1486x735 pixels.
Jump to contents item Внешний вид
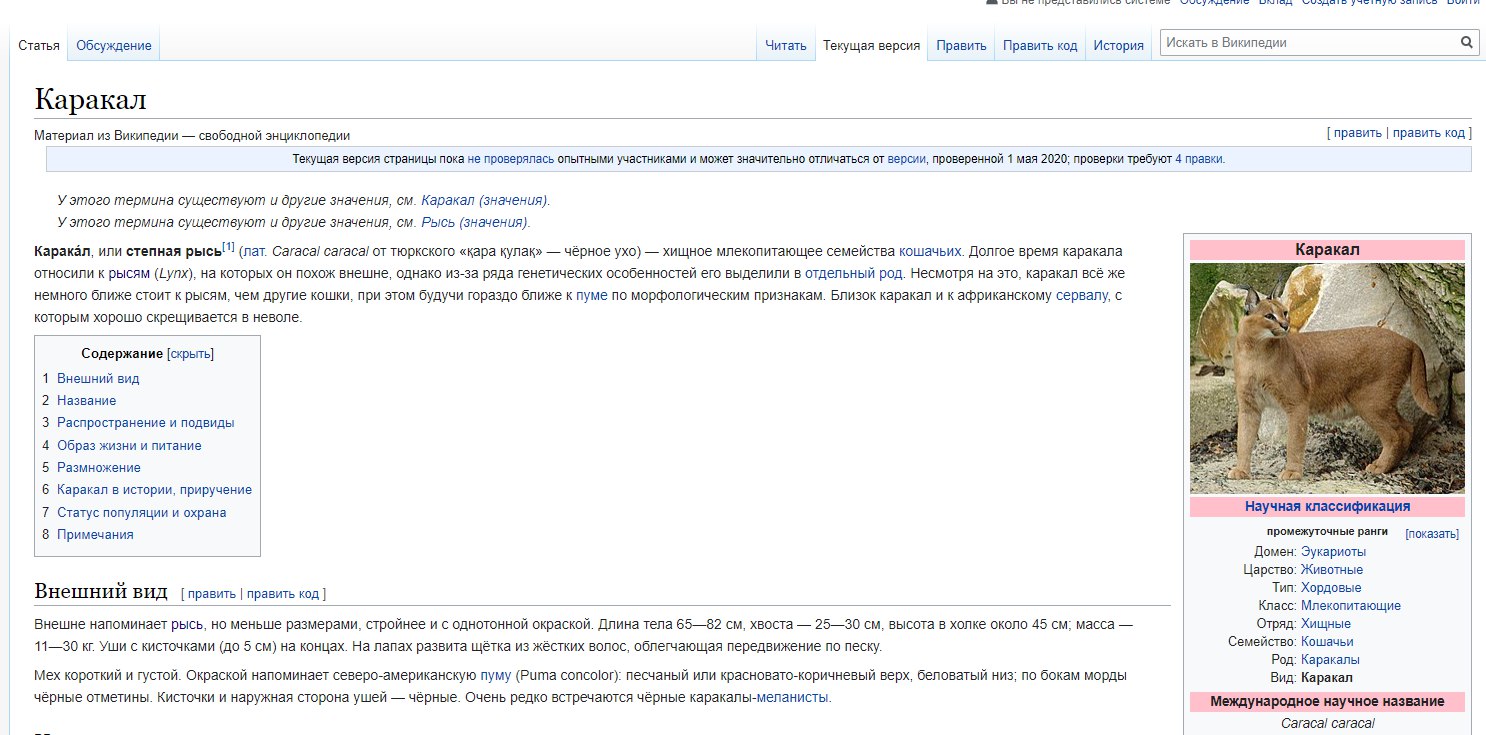[98, 379]
